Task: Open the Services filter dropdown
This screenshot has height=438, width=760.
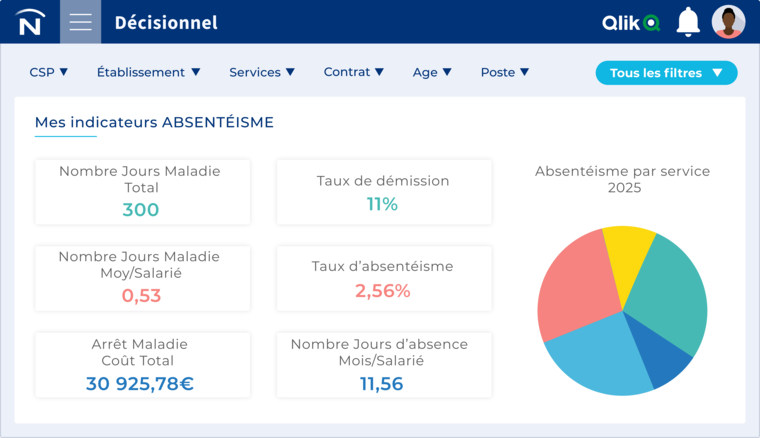Action: click(x=262, y=72)
